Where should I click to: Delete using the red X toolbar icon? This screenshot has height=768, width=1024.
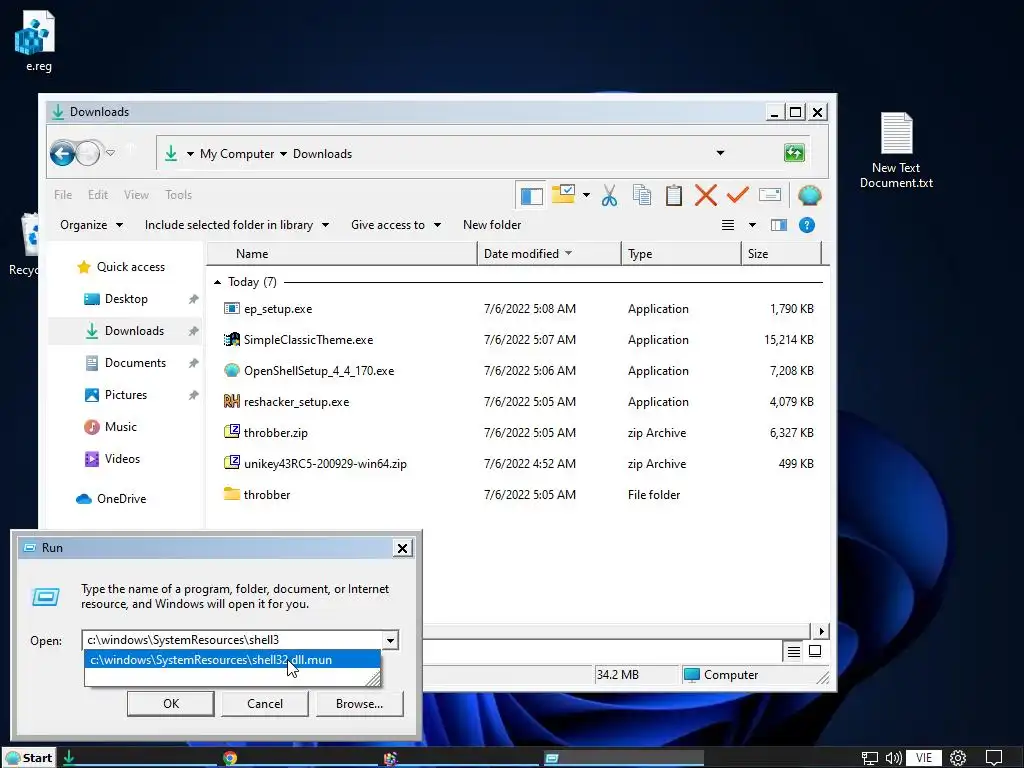[x=705, y=195]
